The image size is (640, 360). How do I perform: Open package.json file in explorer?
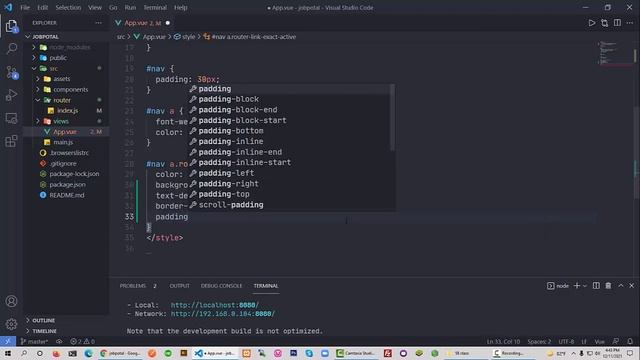click(67, 184)
